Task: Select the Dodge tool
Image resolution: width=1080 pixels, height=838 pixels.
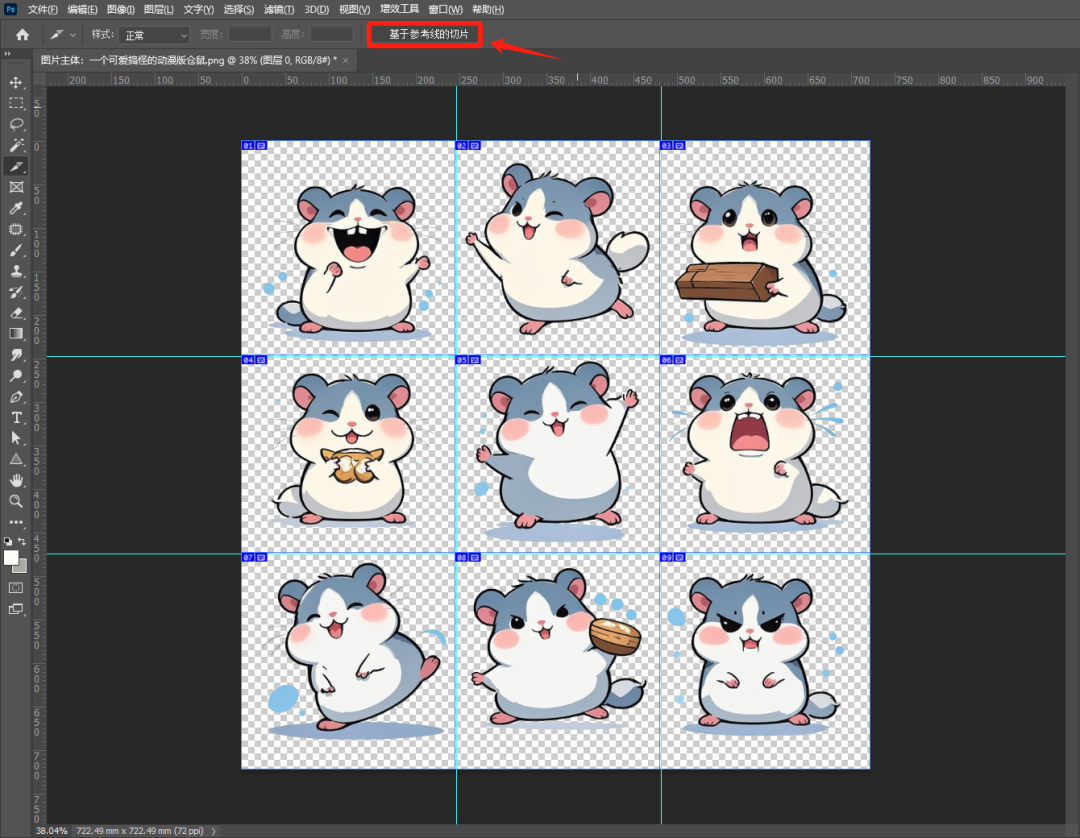Action: (16, 376)
